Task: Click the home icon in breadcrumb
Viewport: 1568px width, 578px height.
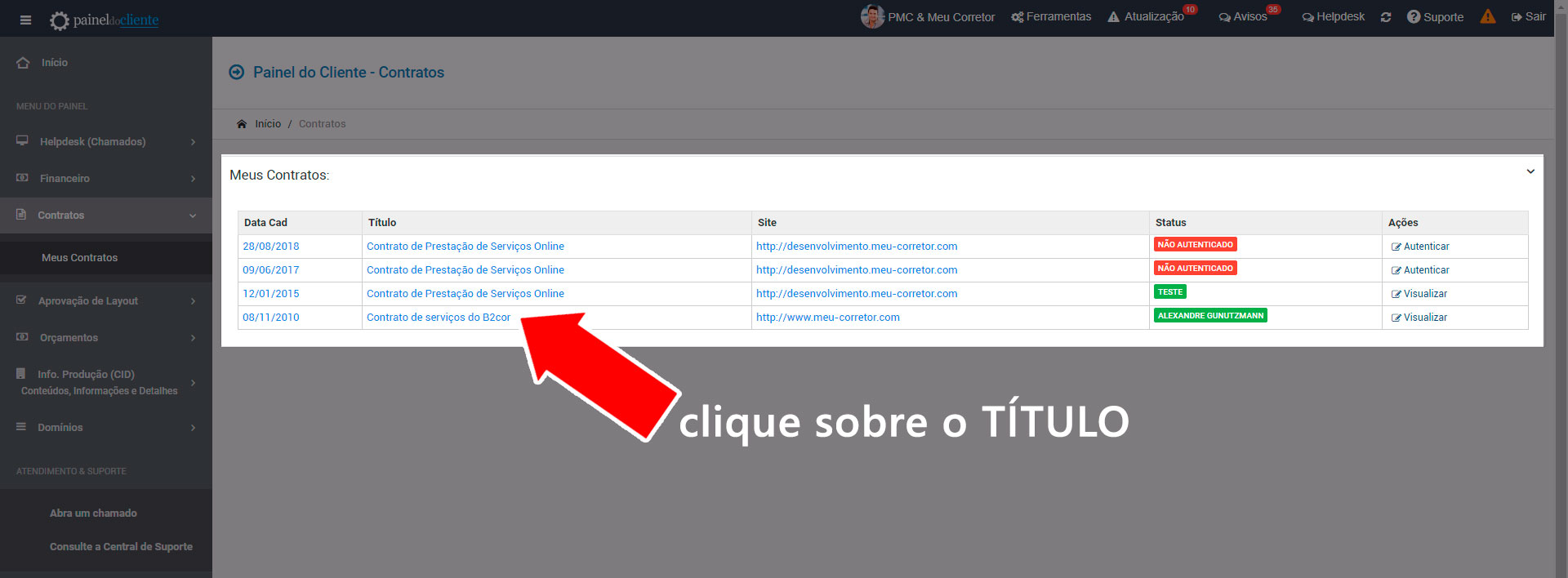Action: (x=242, y=124)
